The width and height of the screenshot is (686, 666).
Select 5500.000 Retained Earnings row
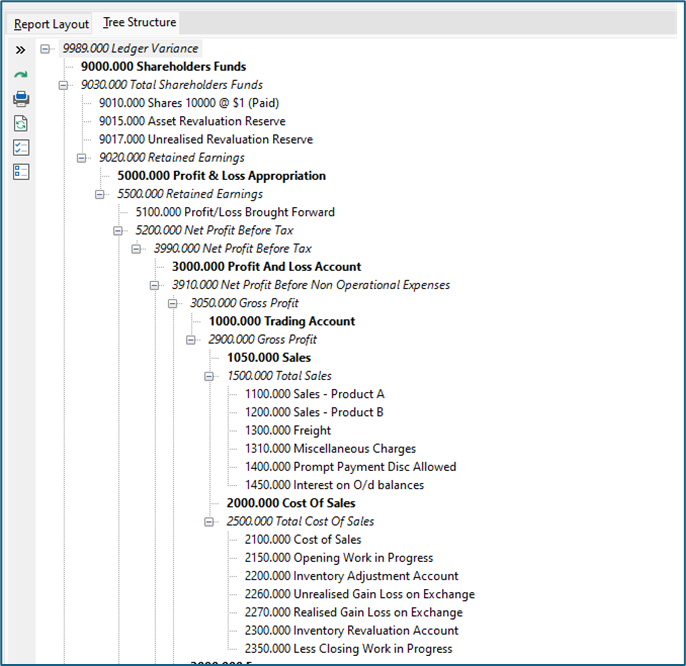pos(190,194)
